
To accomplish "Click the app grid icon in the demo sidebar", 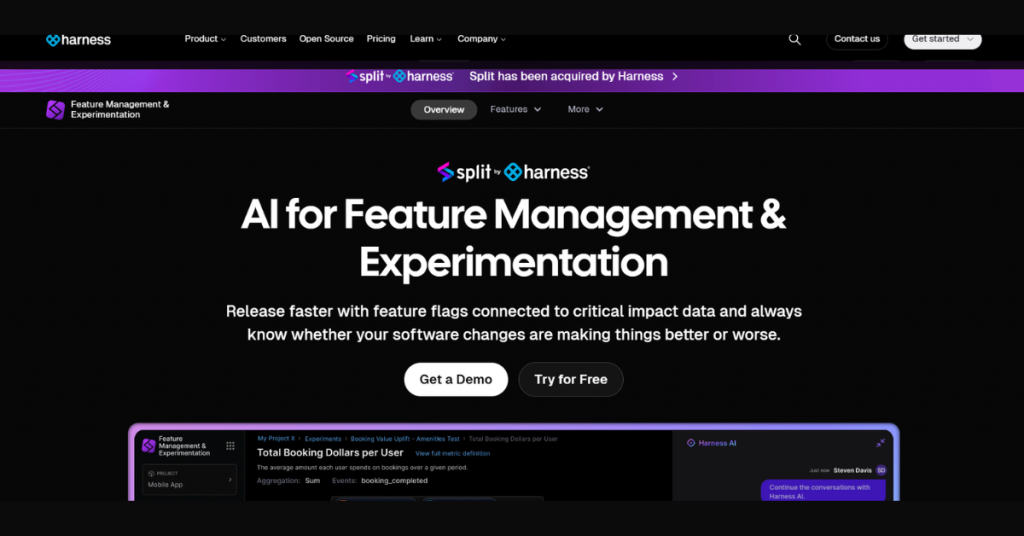I will [x=231, y=446].
